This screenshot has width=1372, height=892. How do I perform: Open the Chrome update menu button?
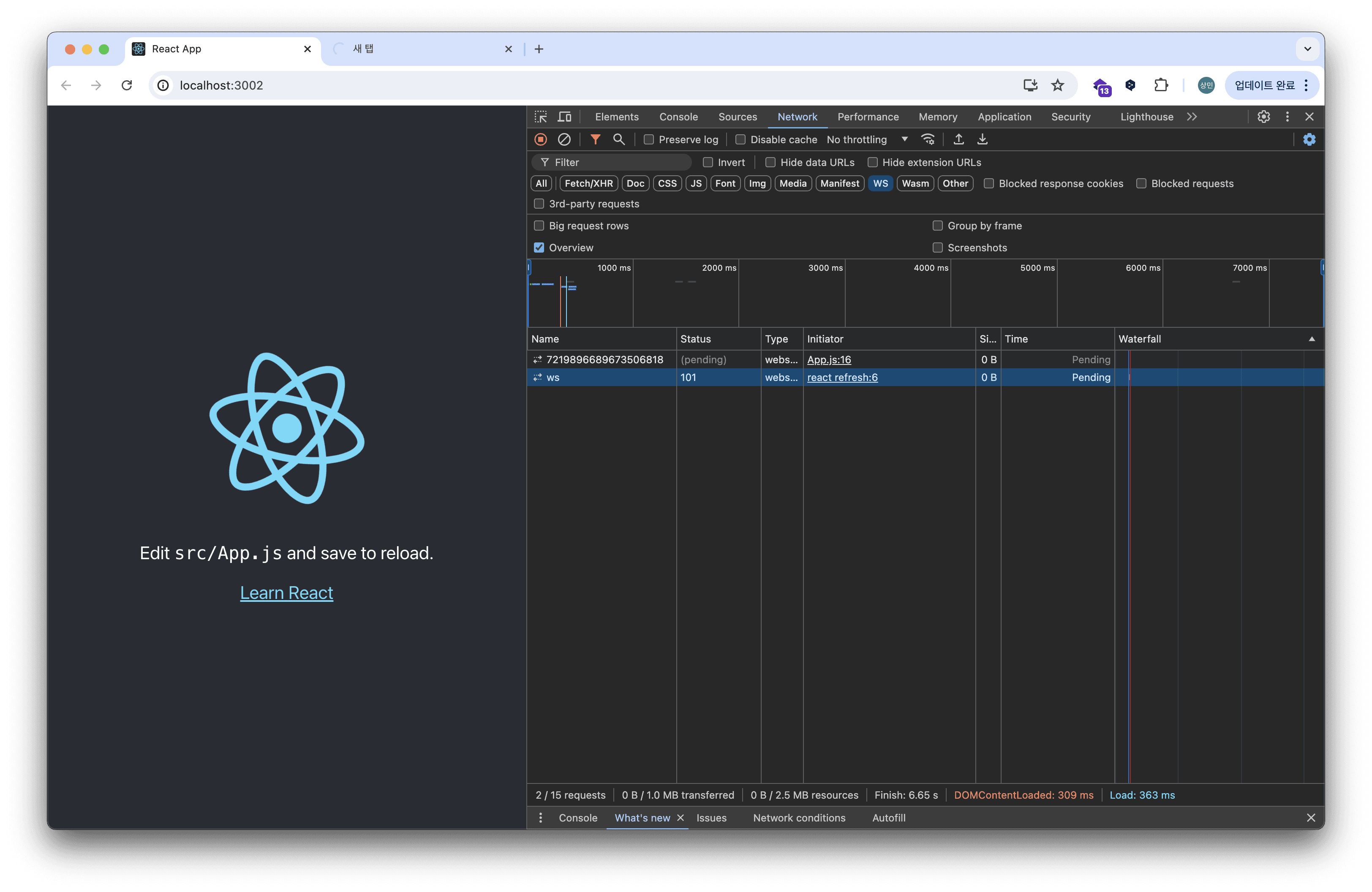1272,85
